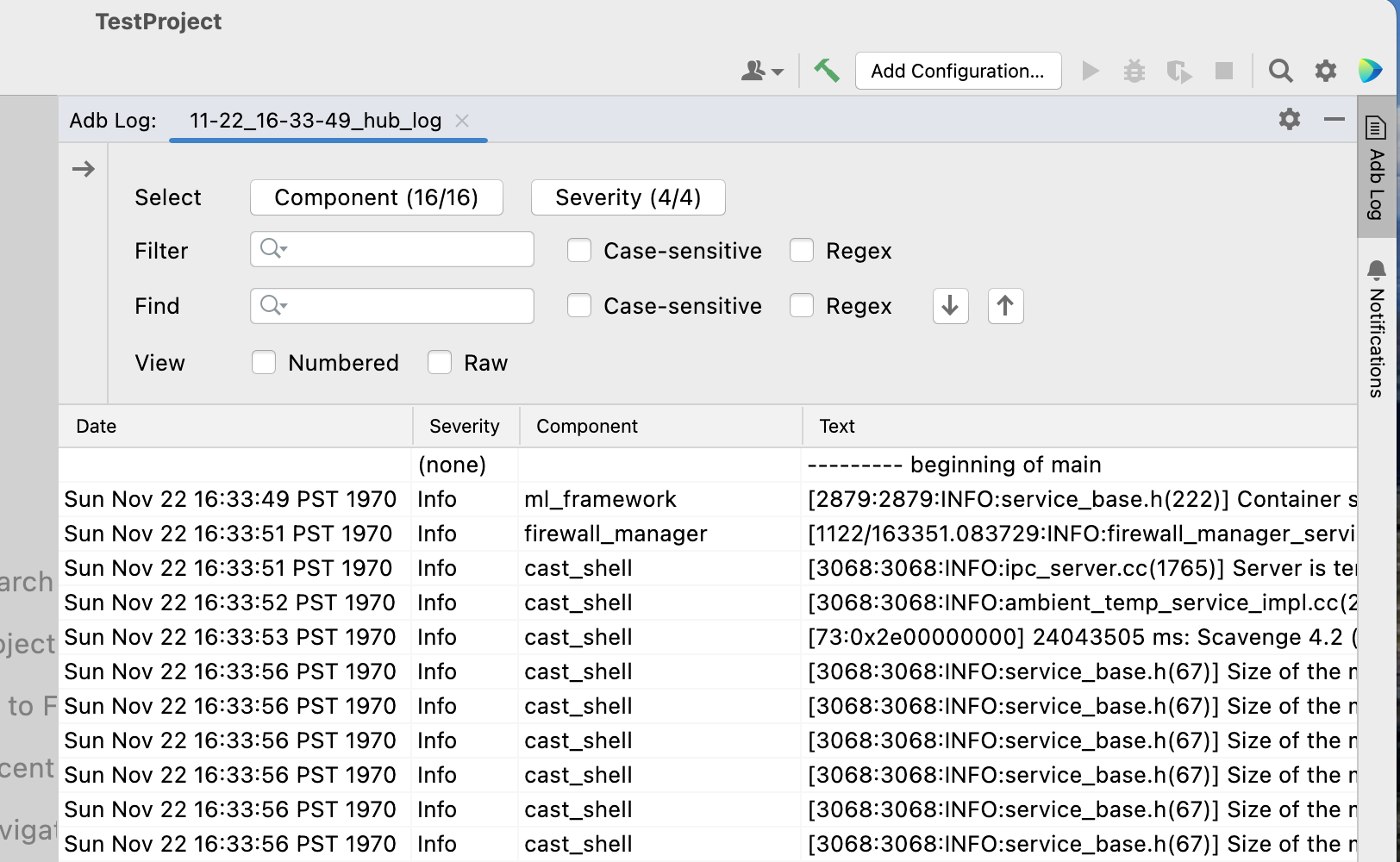1400x862 pixels.
Task: Open IDE settings via the toolbar gear
Action: [x=1325, y=71]
